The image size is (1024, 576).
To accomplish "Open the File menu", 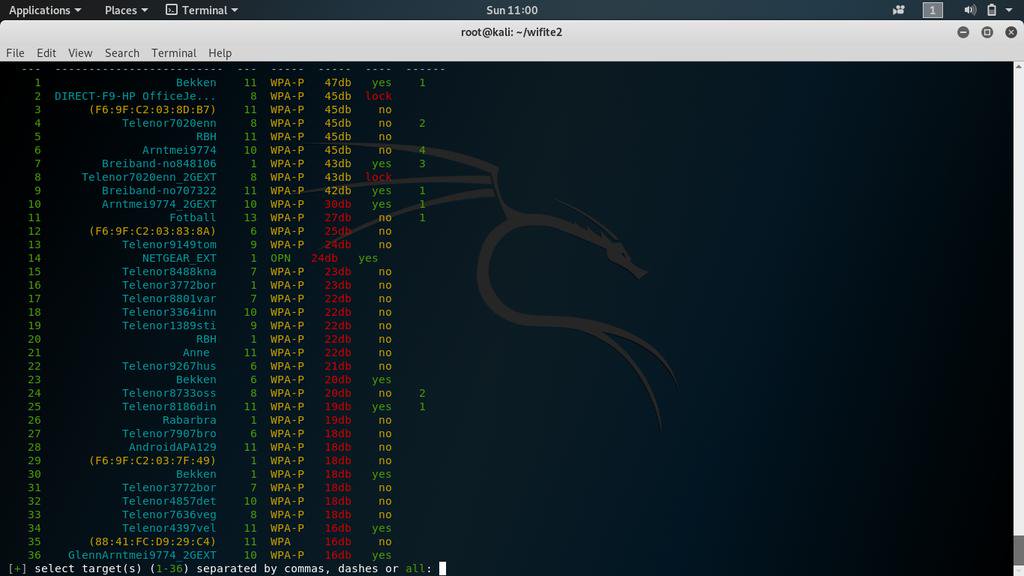I will 15,53.
